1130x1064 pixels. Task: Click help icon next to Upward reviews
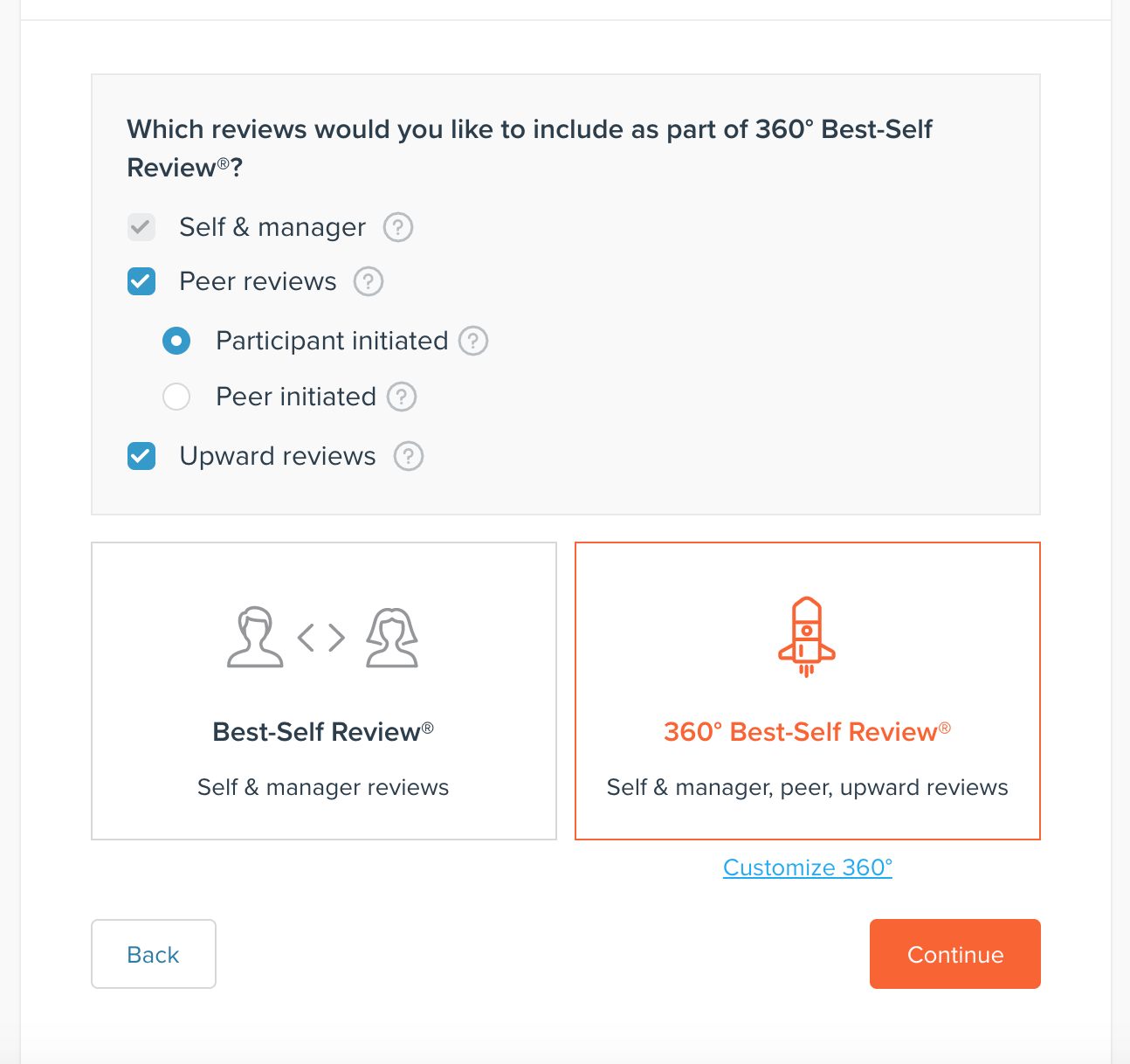tap(409, 456)
